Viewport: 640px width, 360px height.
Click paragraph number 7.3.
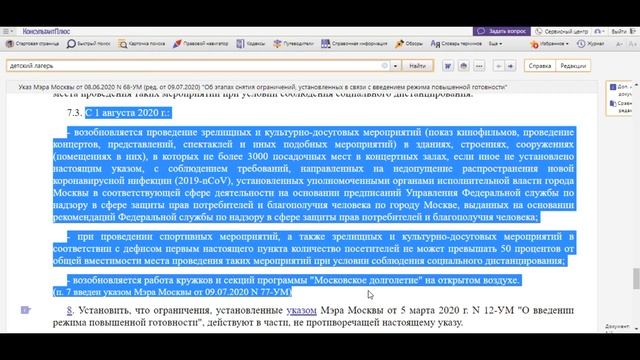pos(75,113)
